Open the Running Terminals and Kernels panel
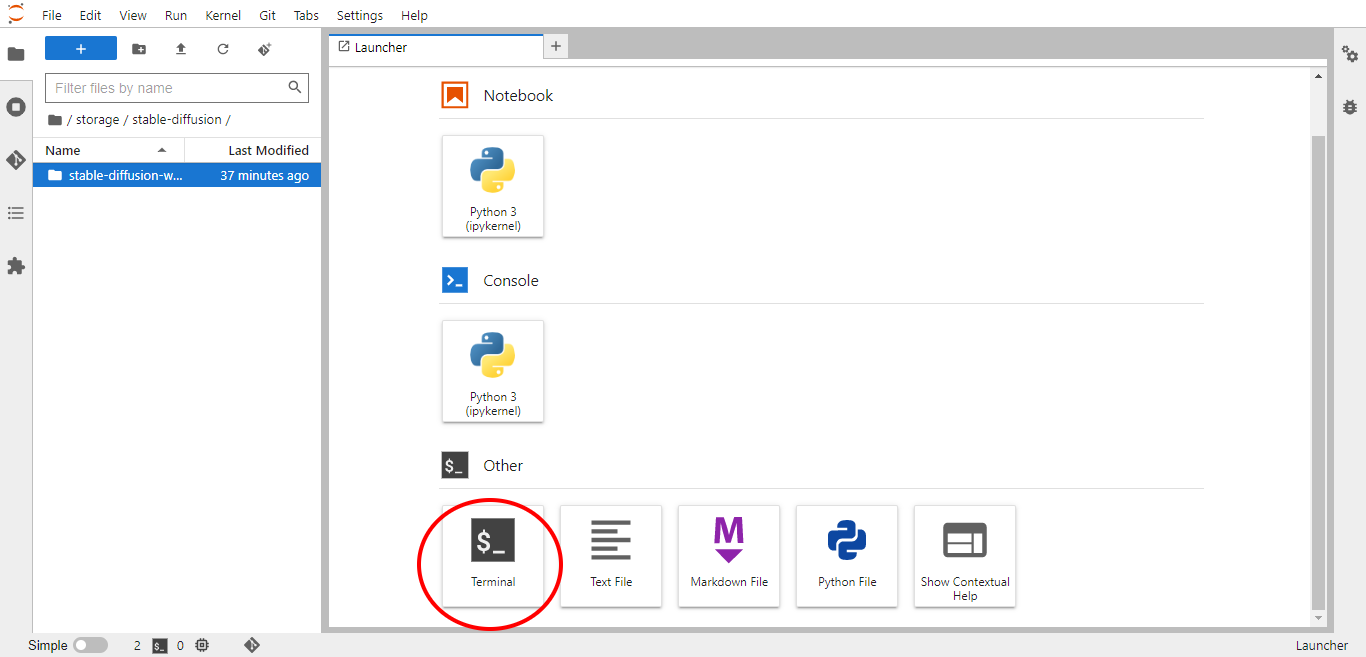 click(16, 107)
